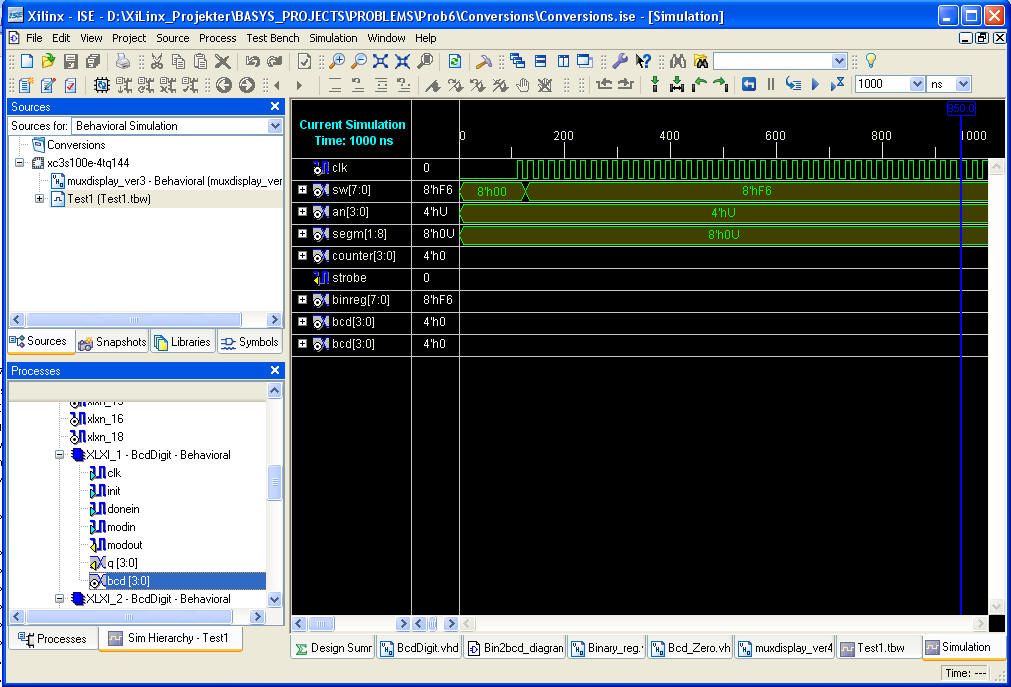The width and height of the screenshot is (1011, 687).
Task: Click the green measure-between-markers icon
Action: point(677,84)
